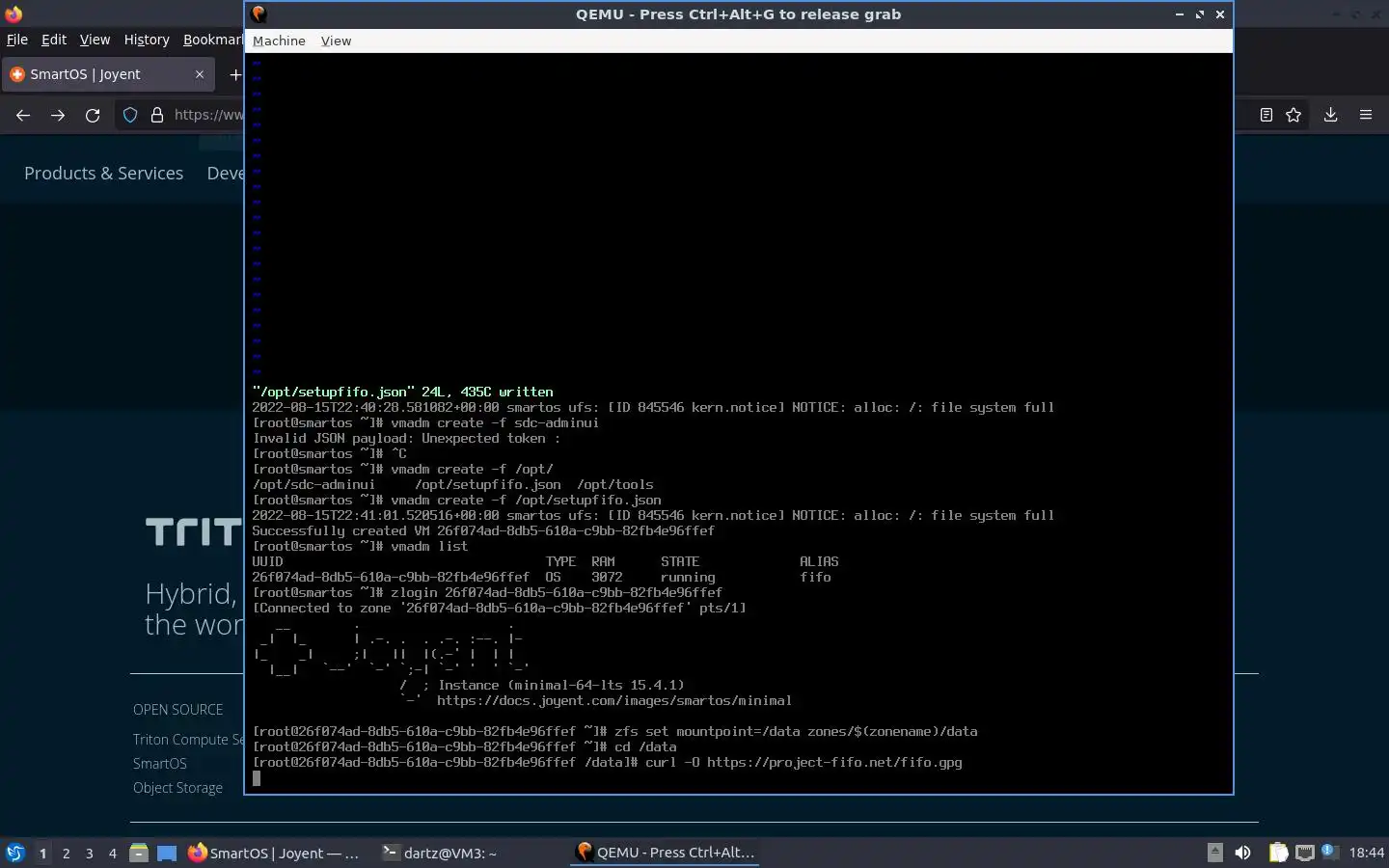Image resolution: width=1389 pixels, height=868 pixels.
Task: Click 'Invalid JSON payload' error line
Action: tap(406, 438)
